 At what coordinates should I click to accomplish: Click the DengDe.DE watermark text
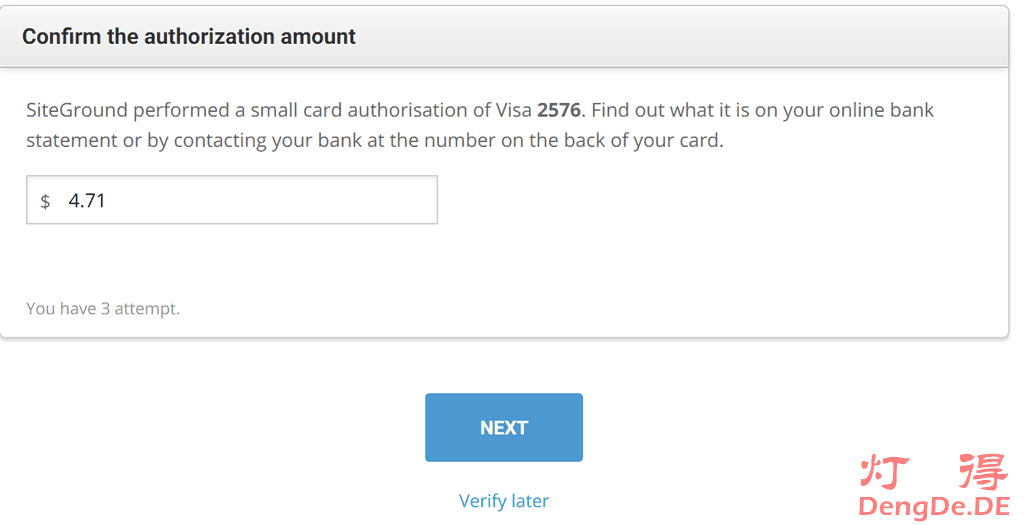pyautogui.click(x=934, y=506)
